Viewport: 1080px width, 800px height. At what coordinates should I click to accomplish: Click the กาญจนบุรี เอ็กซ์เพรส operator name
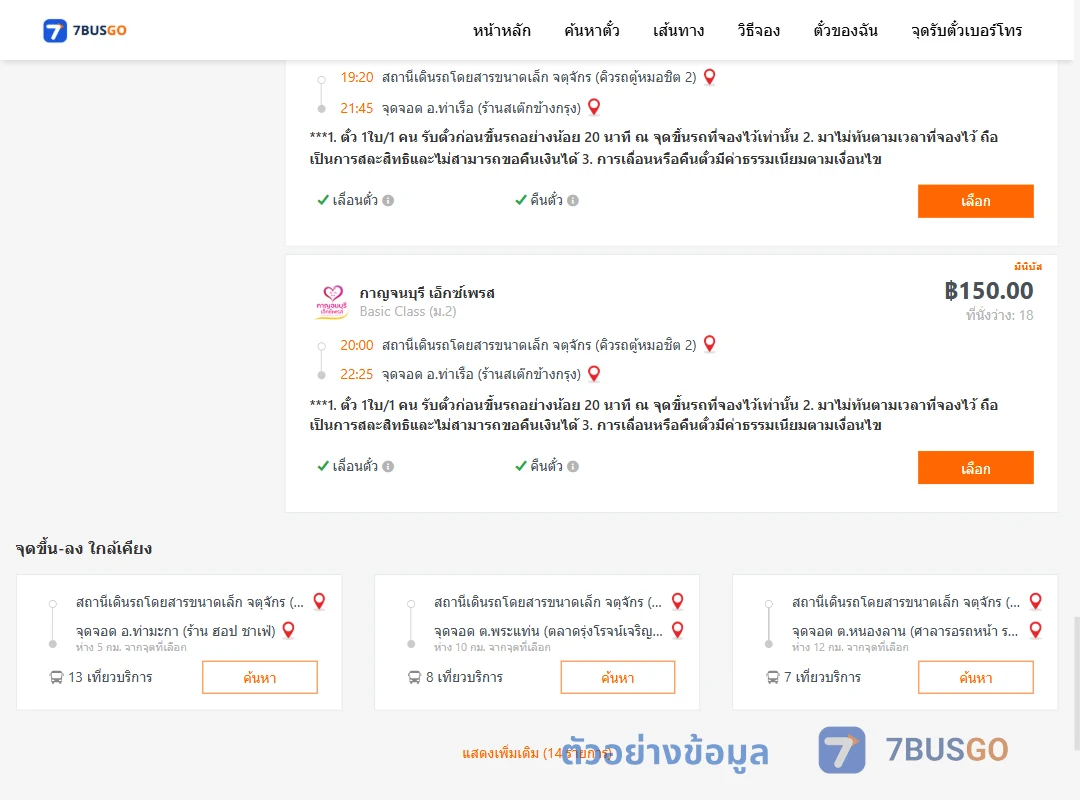tap(427, 293)
